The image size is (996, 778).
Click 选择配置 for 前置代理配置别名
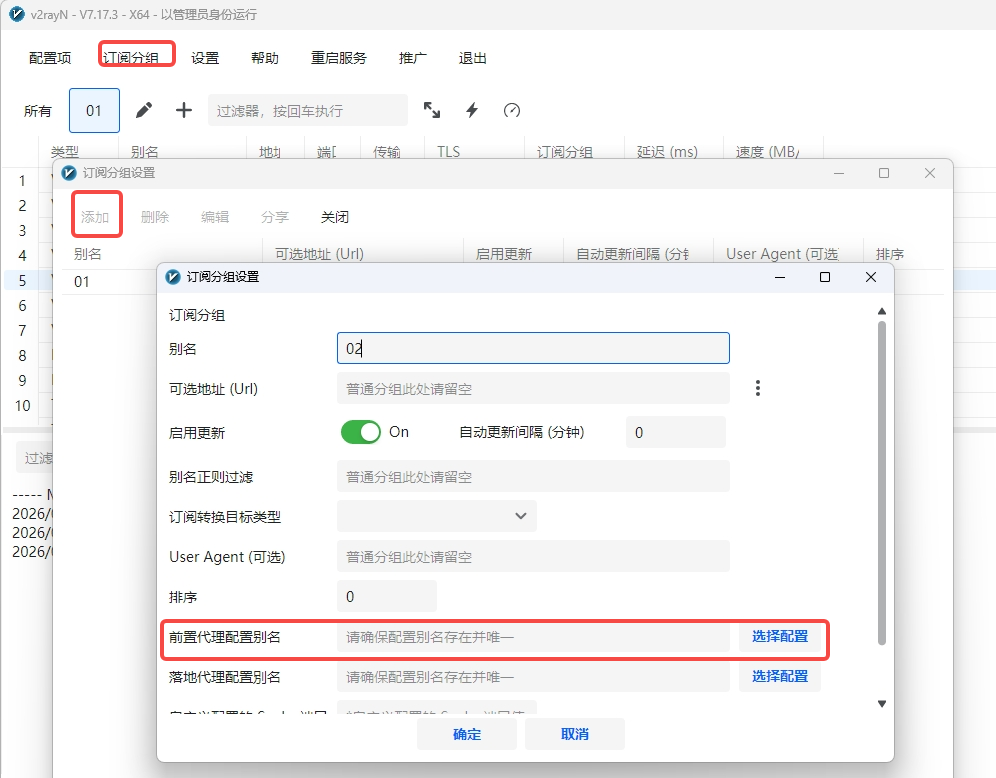coord(780,636)
